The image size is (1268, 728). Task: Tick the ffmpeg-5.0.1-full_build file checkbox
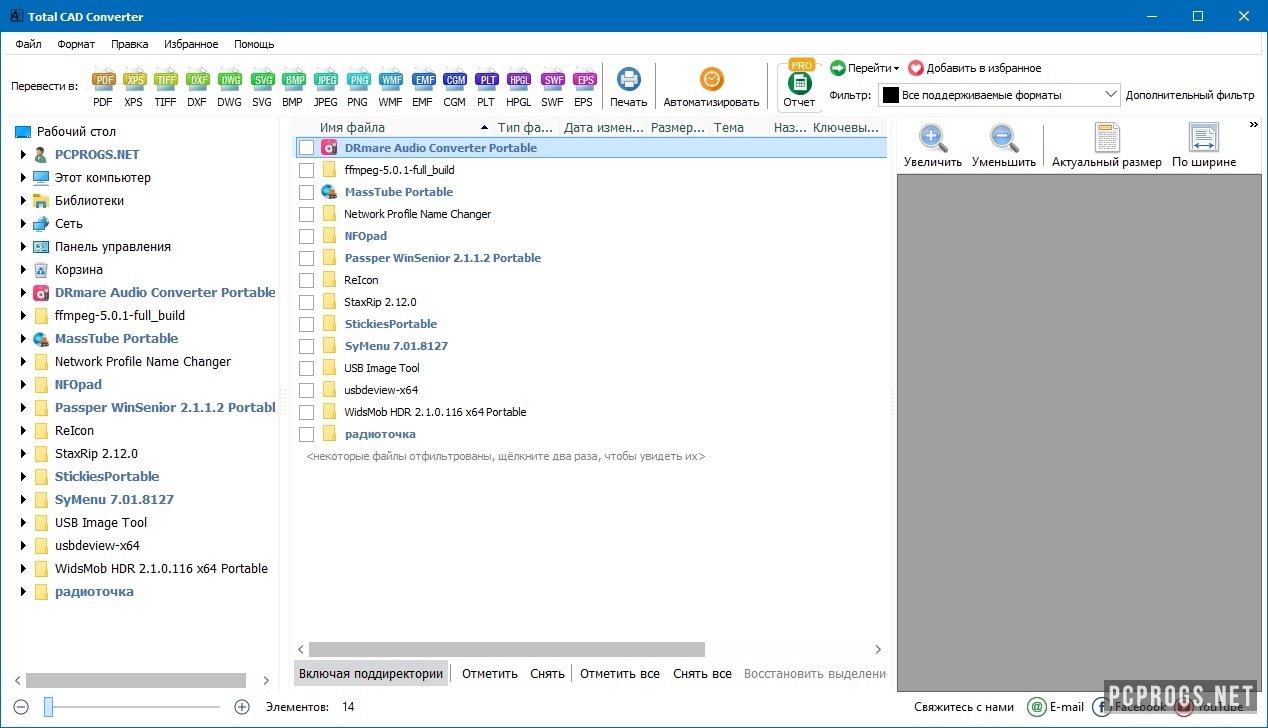tap(307, 170)
